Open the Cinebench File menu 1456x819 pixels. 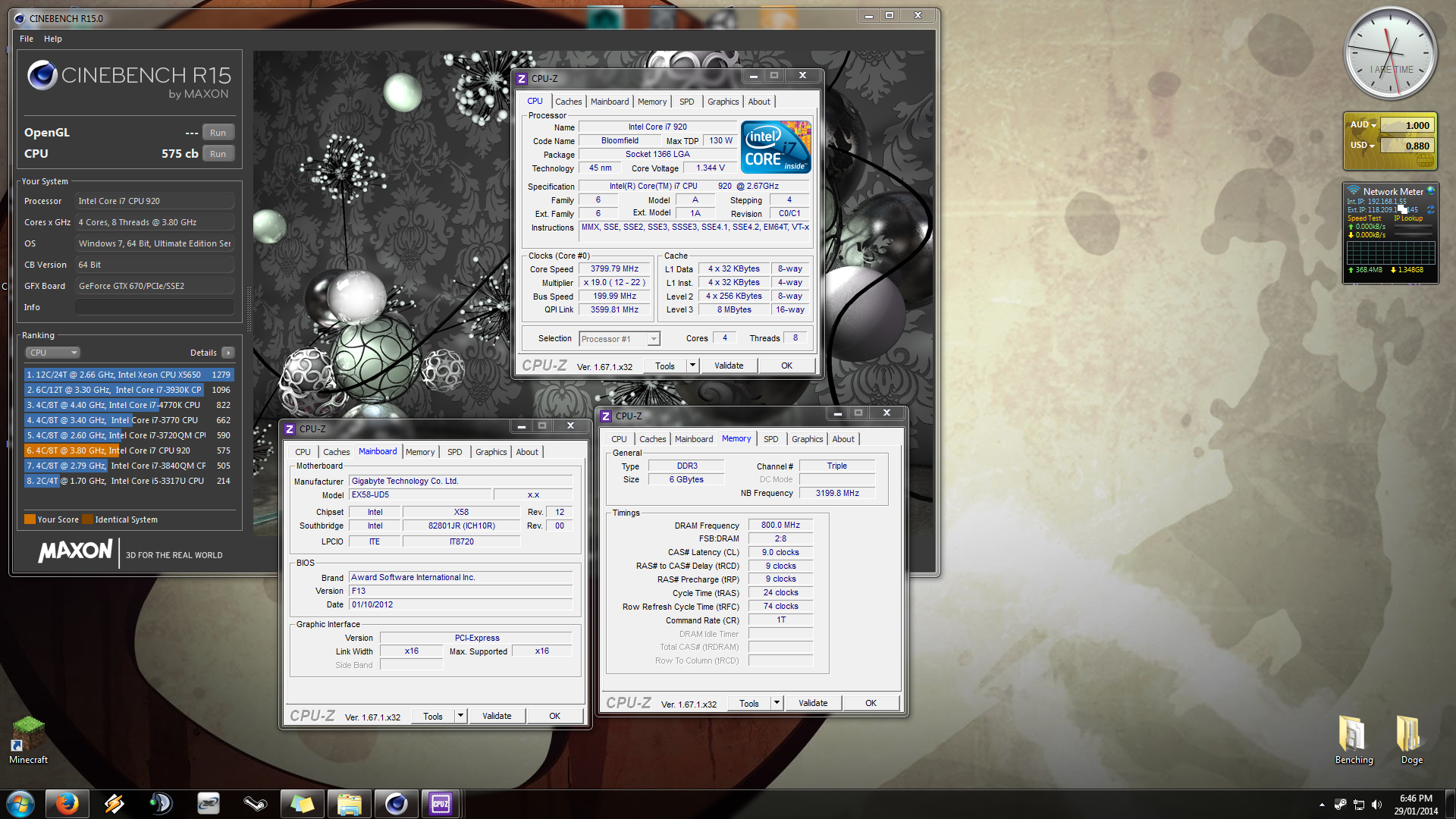[27, 39]
